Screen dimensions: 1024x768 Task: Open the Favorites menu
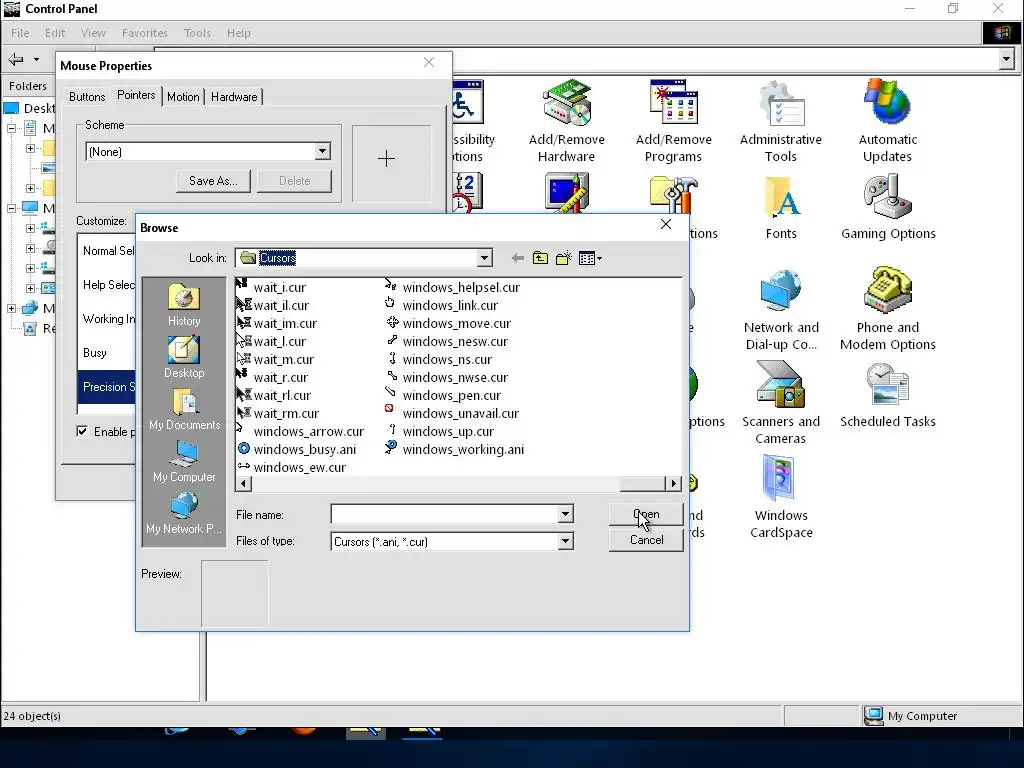click(145, 33)
